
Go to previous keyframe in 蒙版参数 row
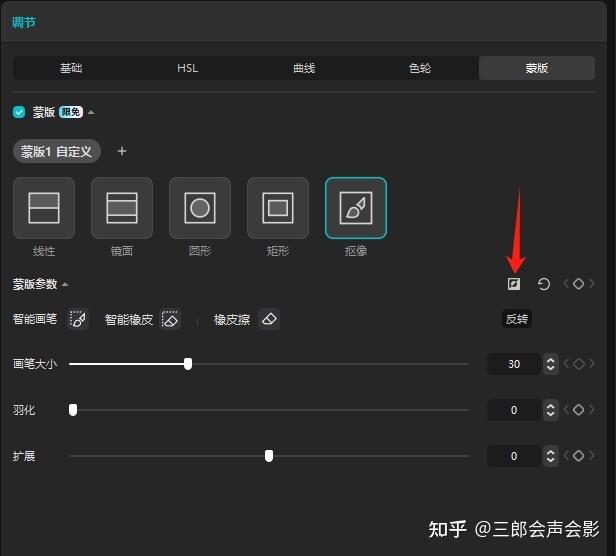pyautogui.click(x=566, y=283)
